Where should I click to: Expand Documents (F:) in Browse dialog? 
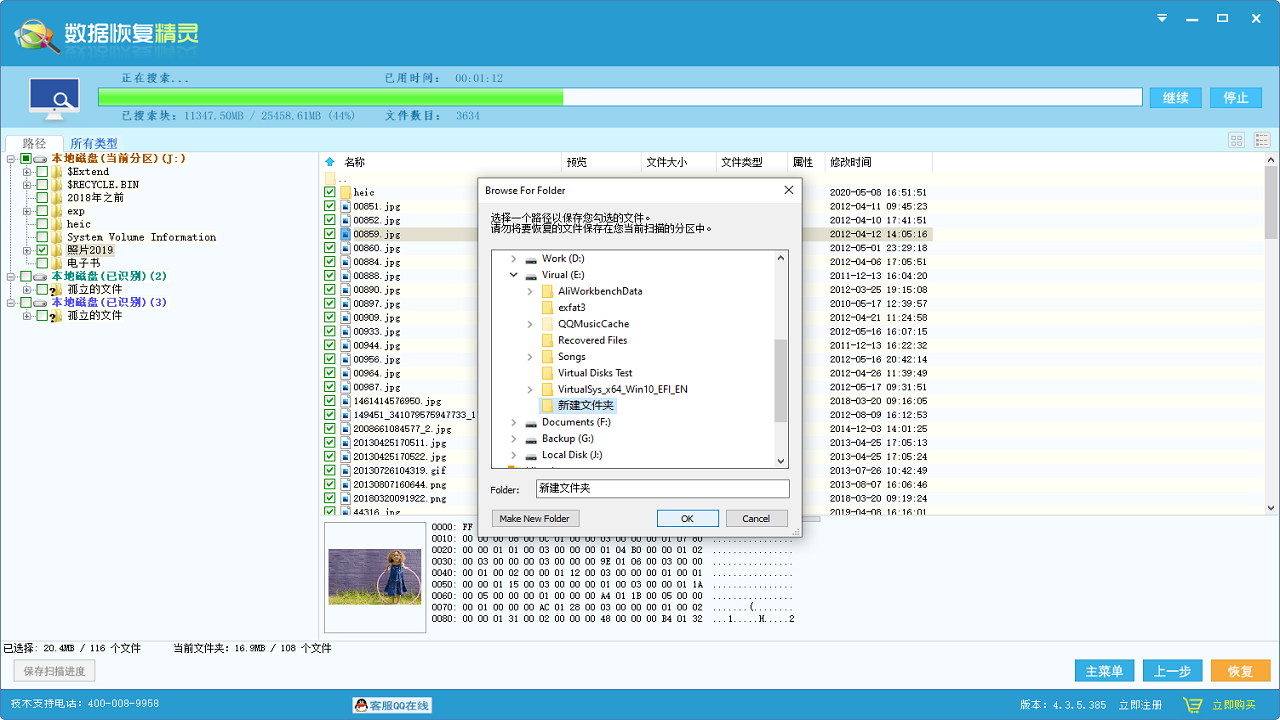coord(513,422)
